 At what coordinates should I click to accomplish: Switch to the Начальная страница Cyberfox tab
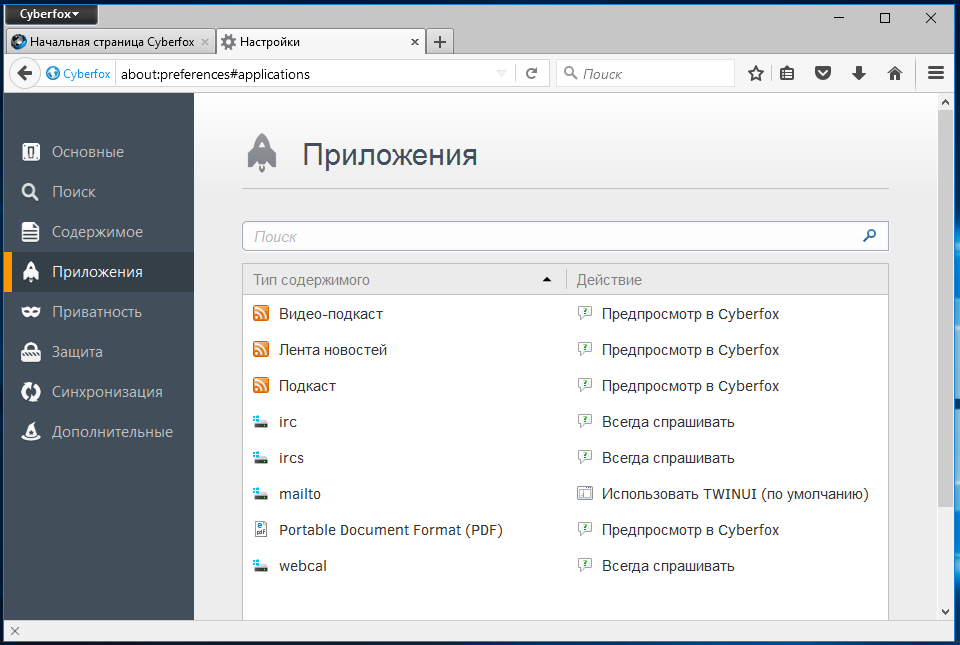[x=111, y=42]
